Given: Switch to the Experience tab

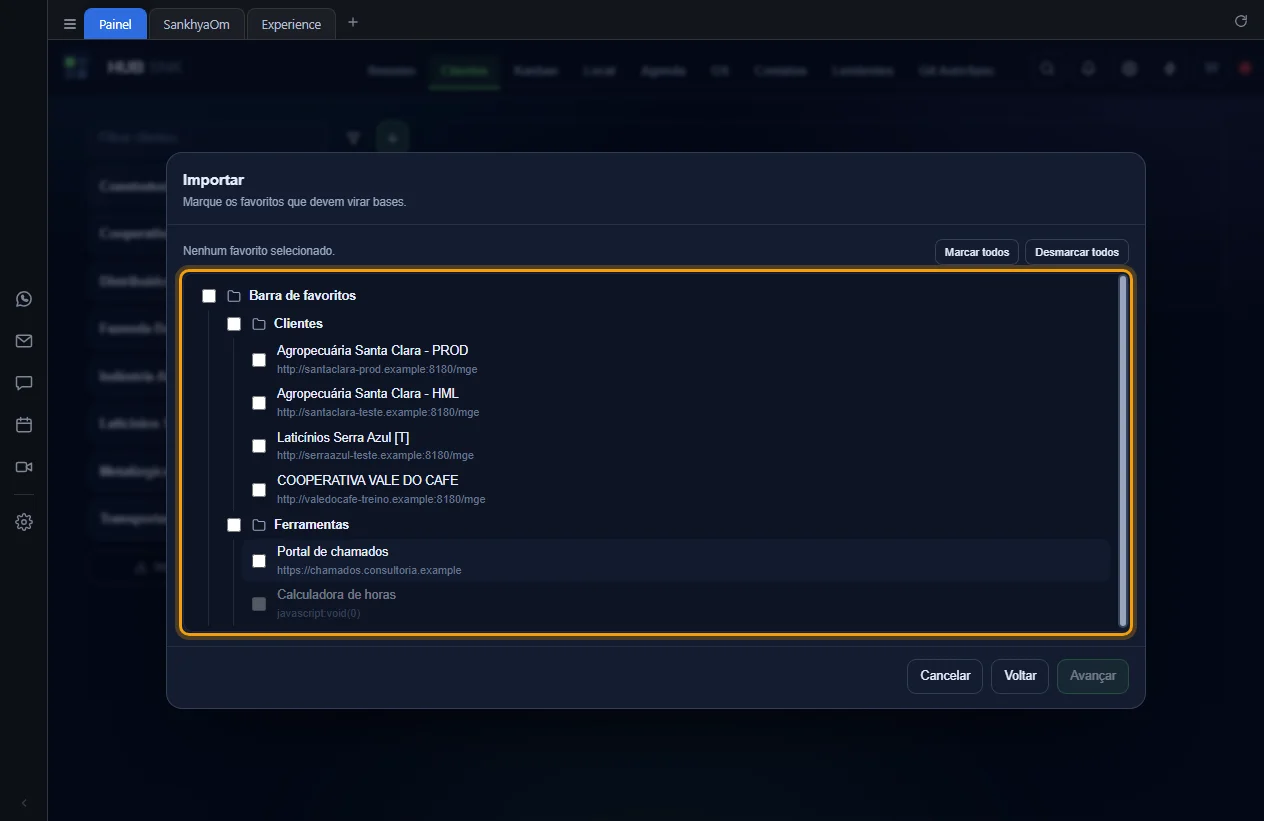Looking at the screenshot, I should (x=291, y=24).
